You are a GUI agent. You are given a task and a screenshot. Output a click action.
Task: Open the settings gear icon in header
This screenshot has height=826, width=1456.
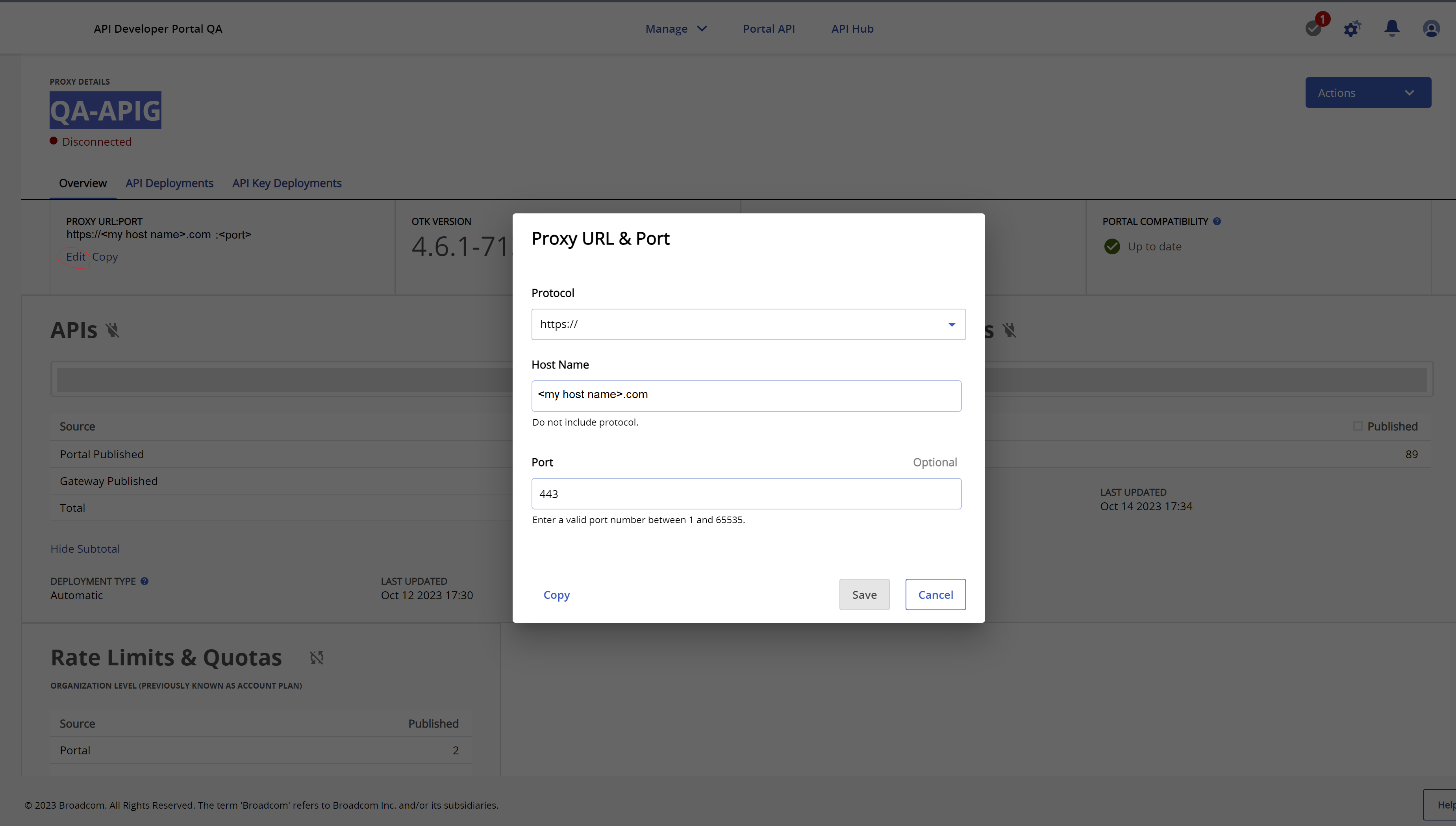1352,28
